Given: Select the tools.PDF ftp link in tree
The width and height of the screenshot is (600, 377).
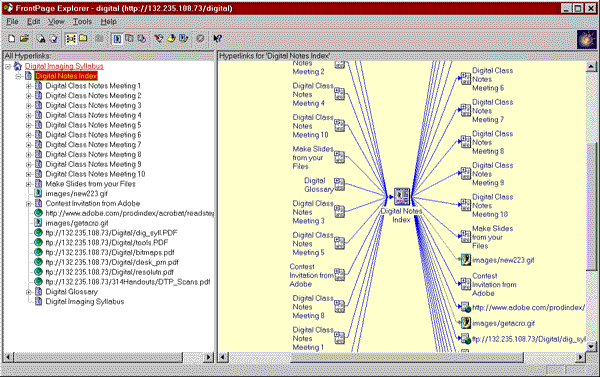Looking at the screenshot, I should coord(107,243).
